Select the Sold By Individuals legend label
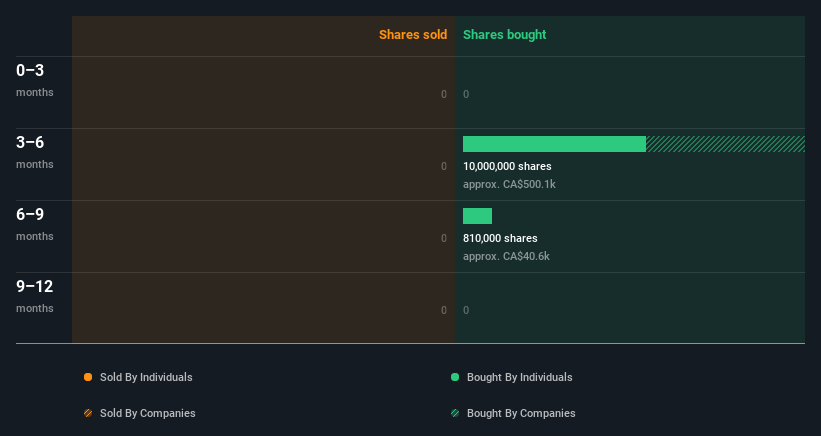The width and height of the screenshot is (821, 436). pos(146,377)
